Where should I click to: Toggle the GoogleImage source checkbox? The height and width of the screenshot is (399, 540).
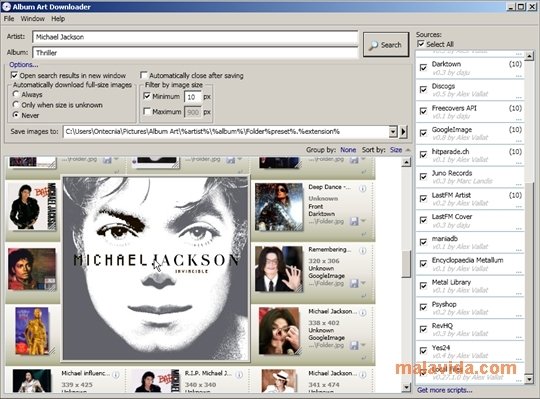click(424, 133)
